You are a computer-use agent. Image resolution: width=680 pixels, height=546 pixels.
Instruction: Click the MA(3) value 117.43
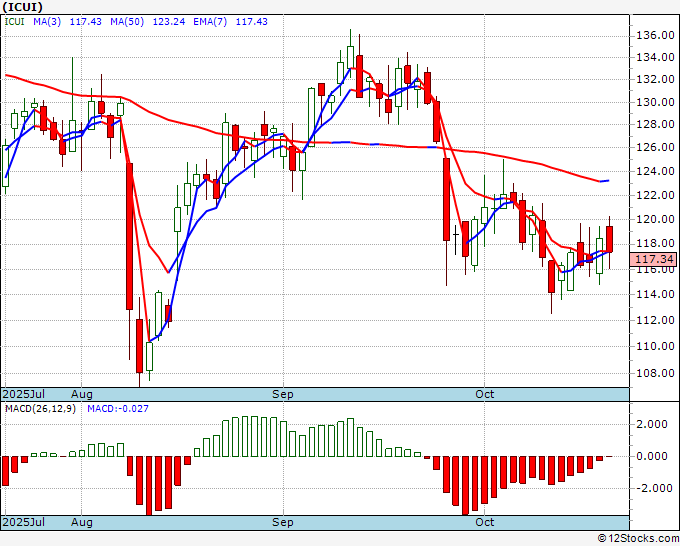pyautogui.click(x=85, y=21)
